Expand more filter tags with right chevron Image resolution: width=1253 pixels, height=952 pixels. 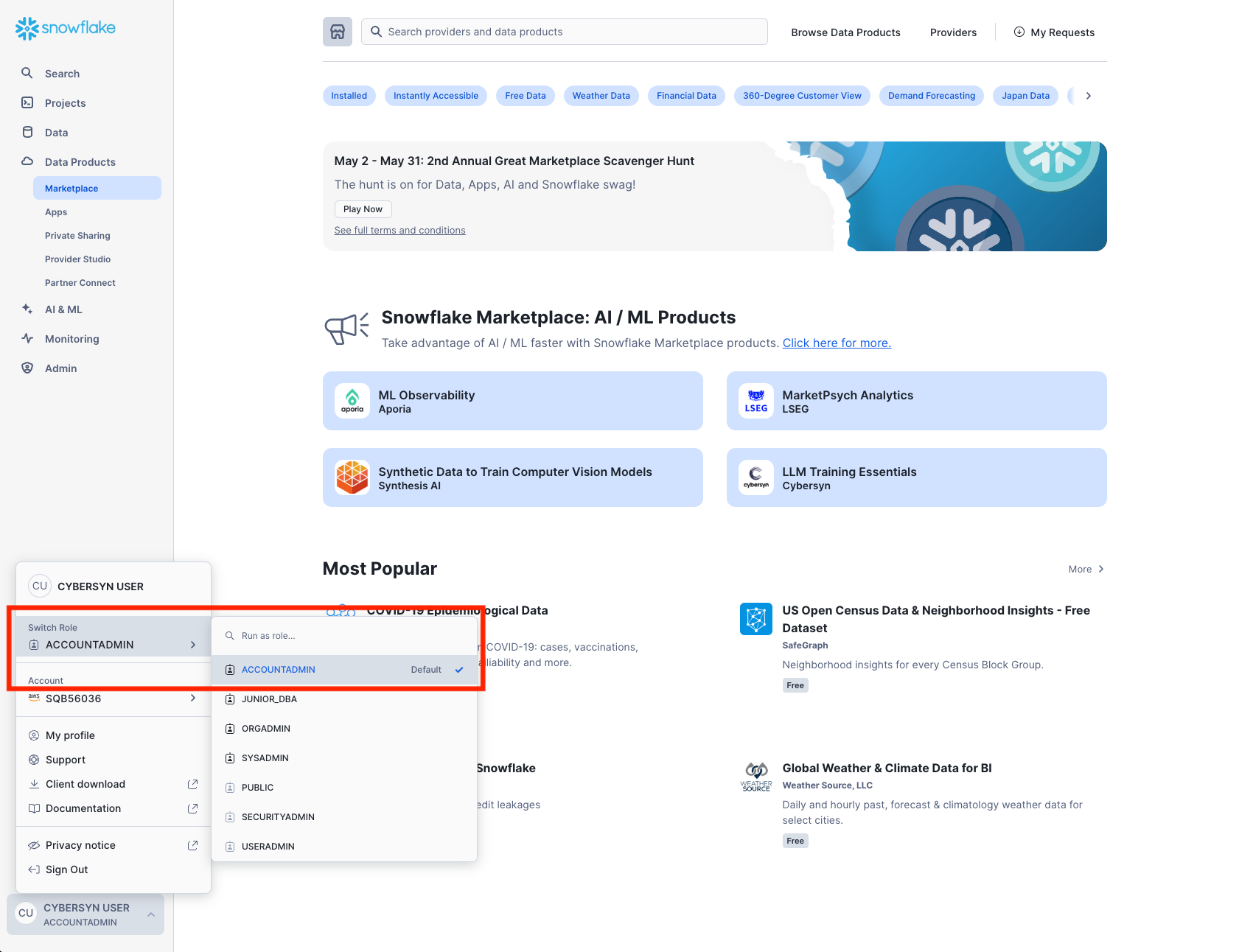(1088, 95)
